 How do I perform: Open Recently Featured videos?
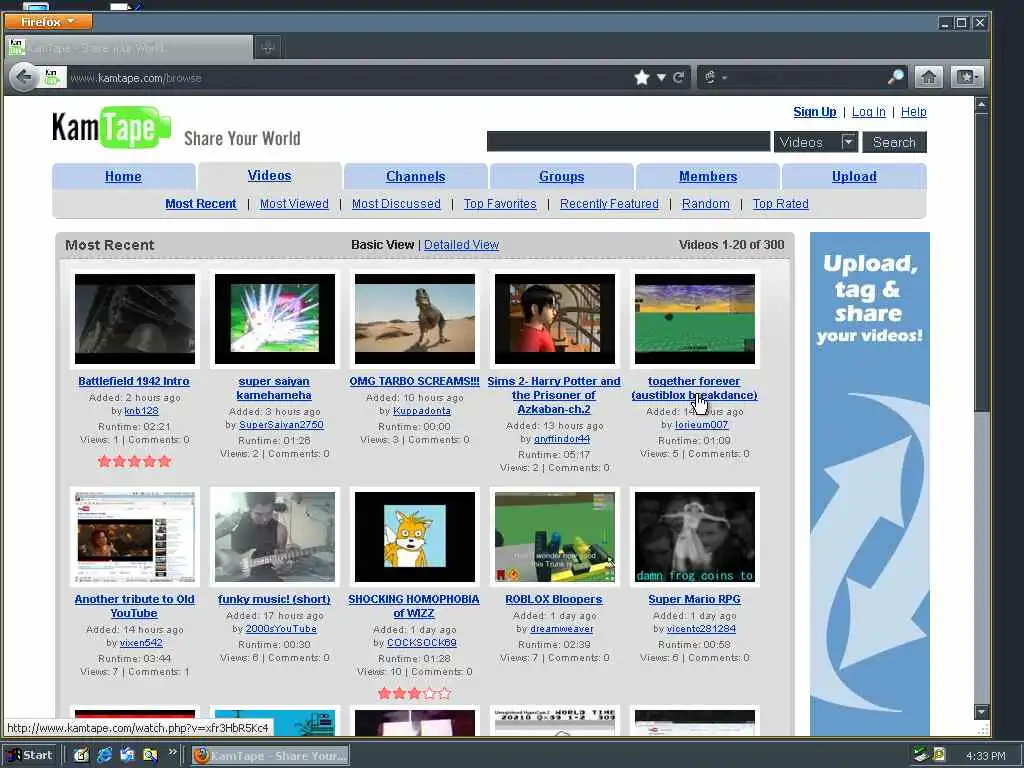click(x=609, y=204)
